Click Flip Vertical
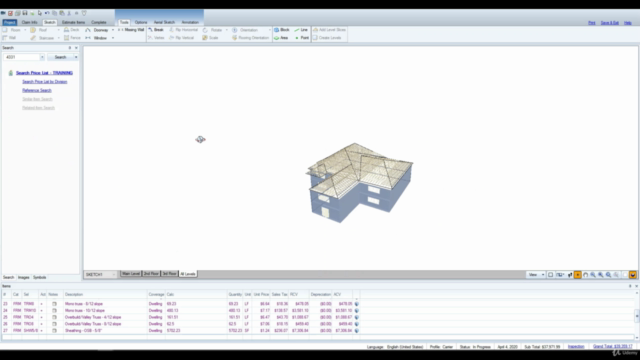The height and width of the screenshot is (360, 640). [x=182, y=38]
